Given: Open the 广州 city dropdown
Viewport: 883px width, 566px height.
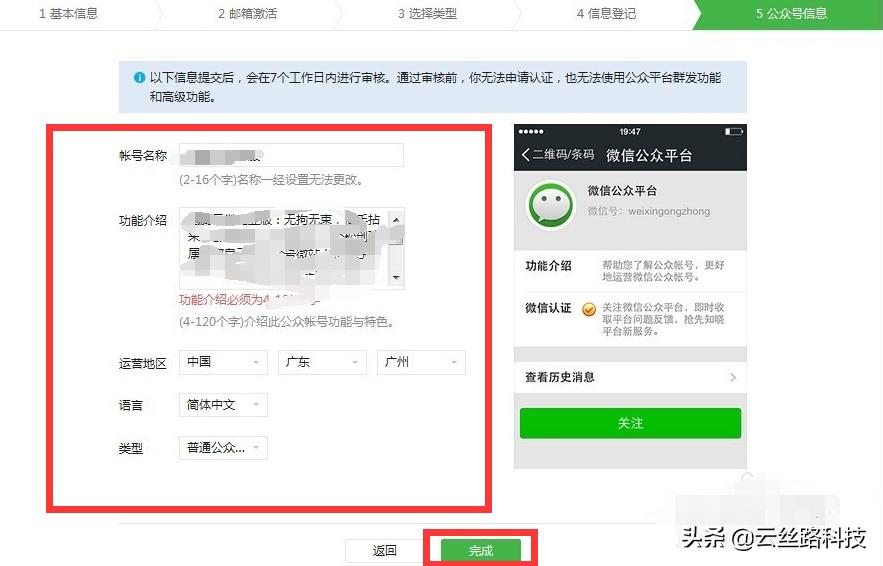Looking at the screenshot, I should click(421, 362).
